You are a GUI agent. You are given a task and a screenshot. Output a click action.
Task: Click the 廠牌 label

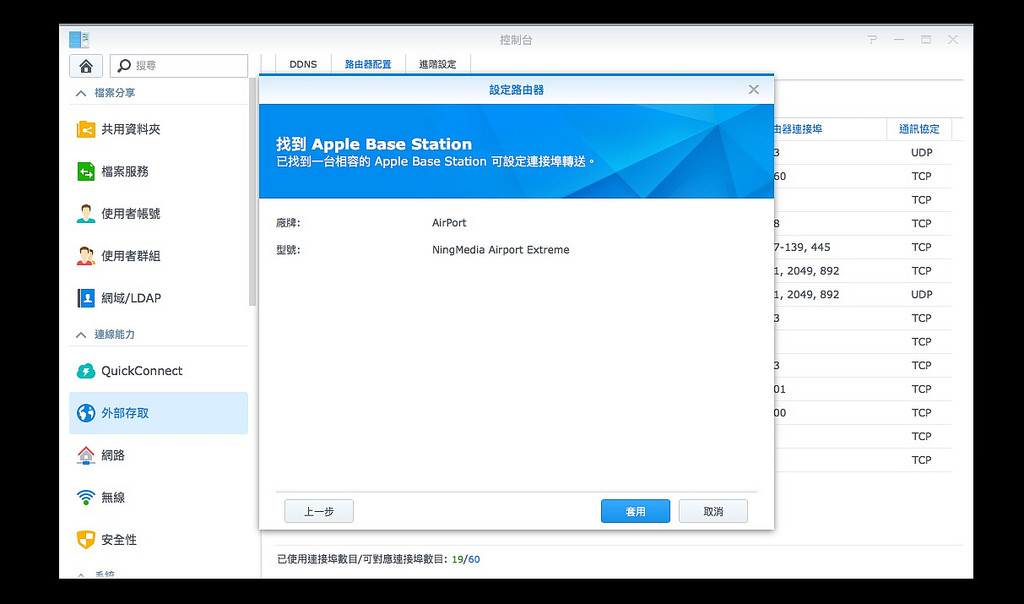[x=288, y=223]
